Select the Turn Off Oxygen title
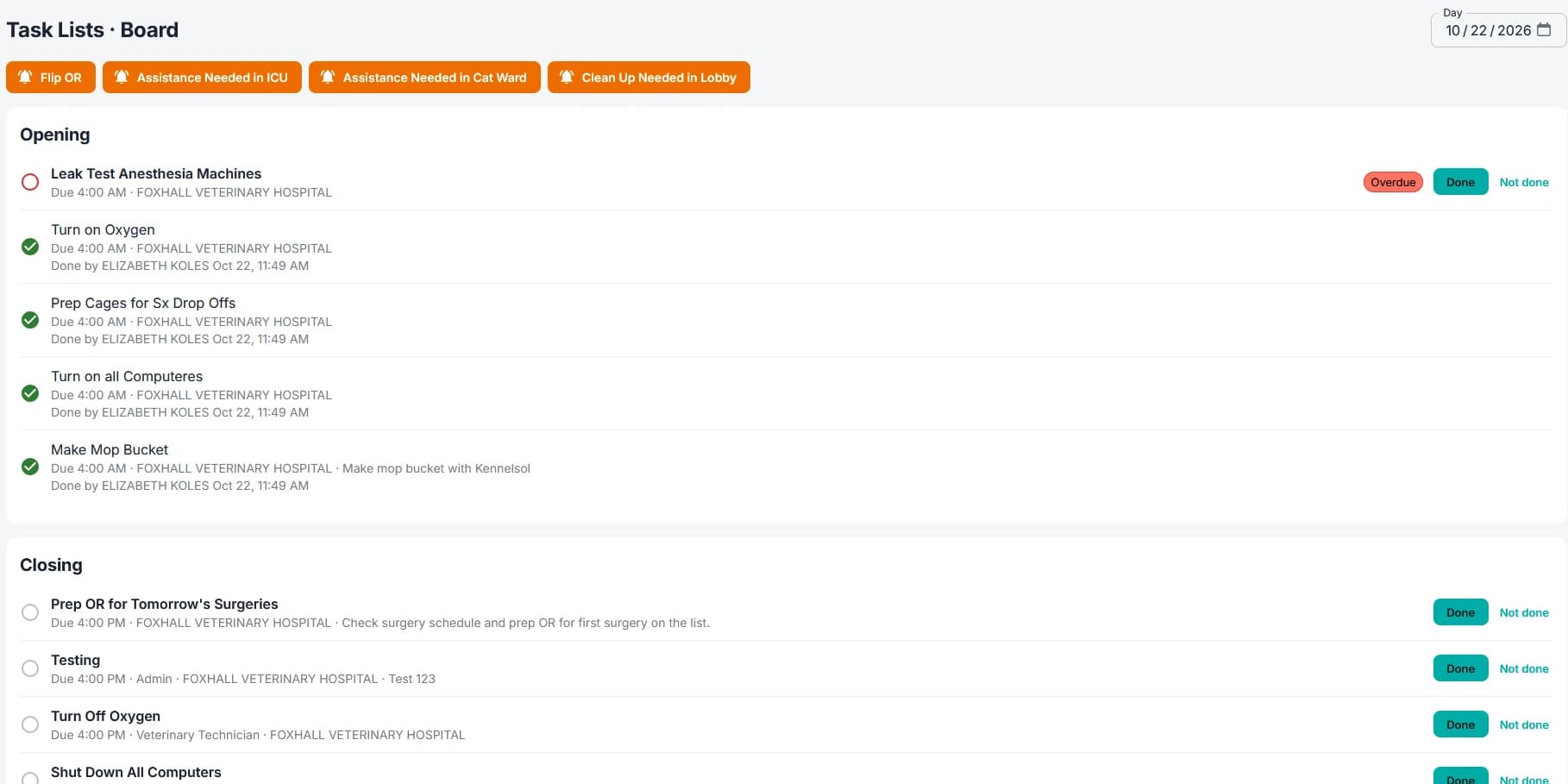Screen dimensions: 1568x784 105,716
